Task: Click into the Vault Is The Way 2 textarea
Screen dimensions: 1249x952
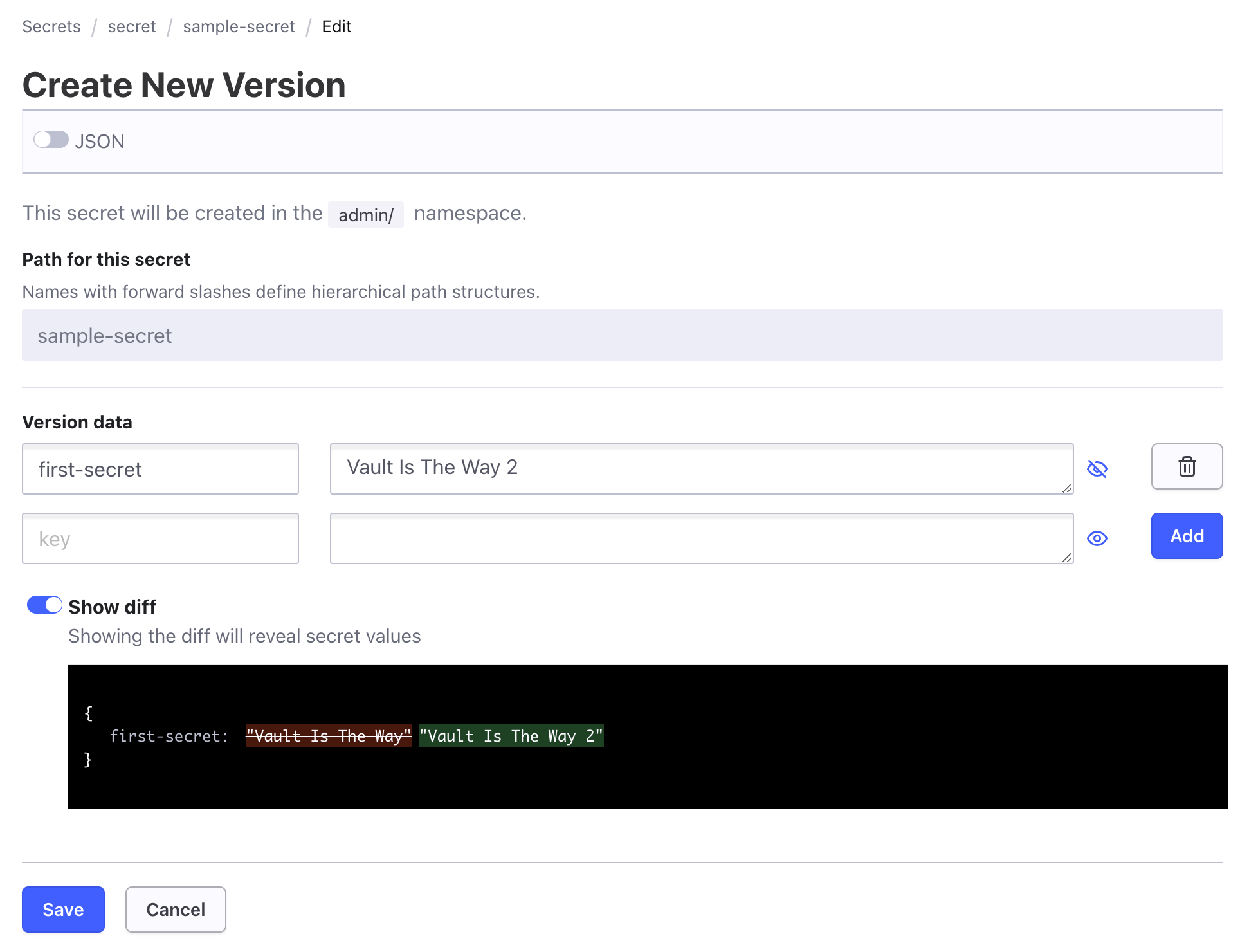Action: pos(701,469)
